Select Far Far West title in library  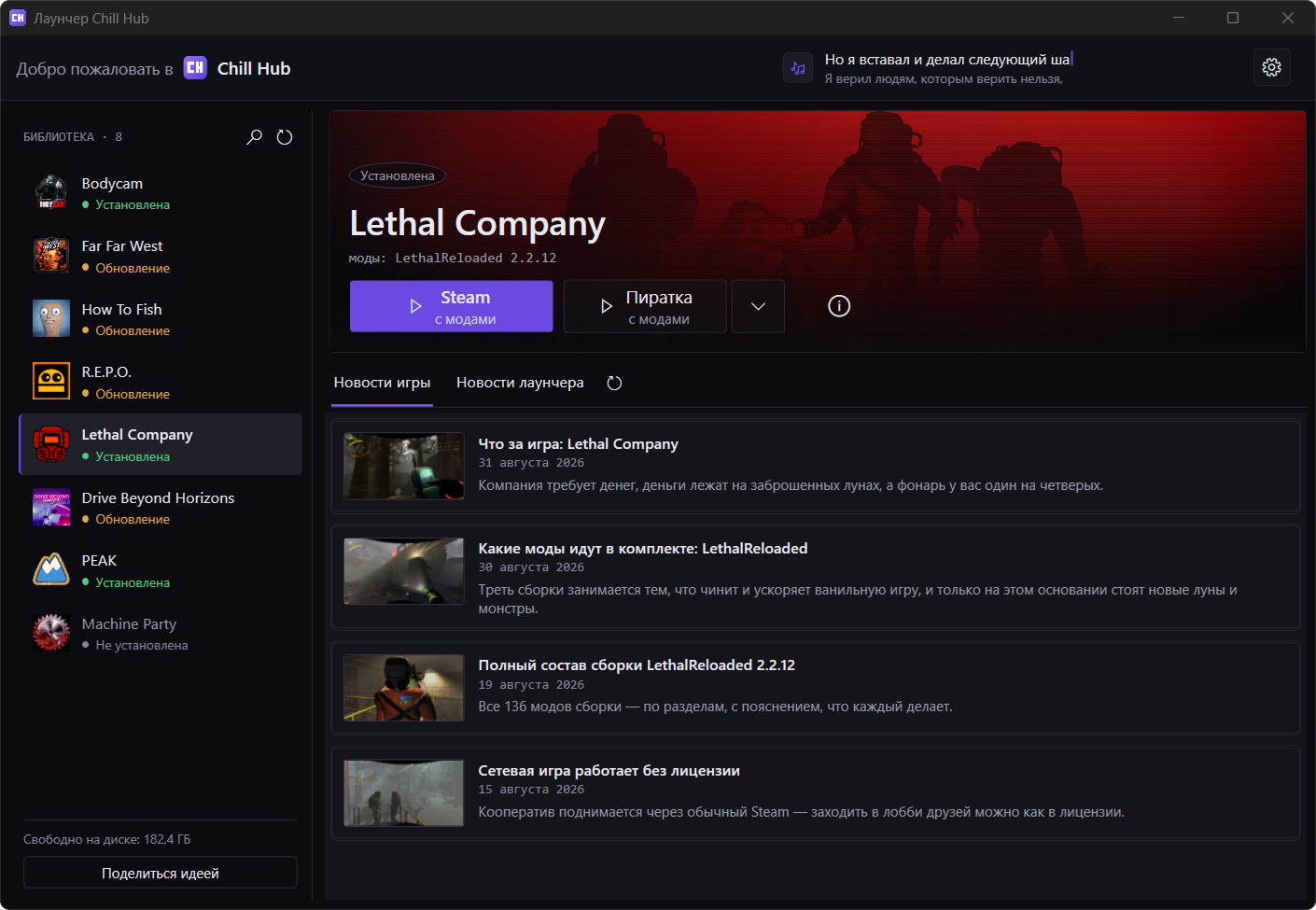click(122, 246)
